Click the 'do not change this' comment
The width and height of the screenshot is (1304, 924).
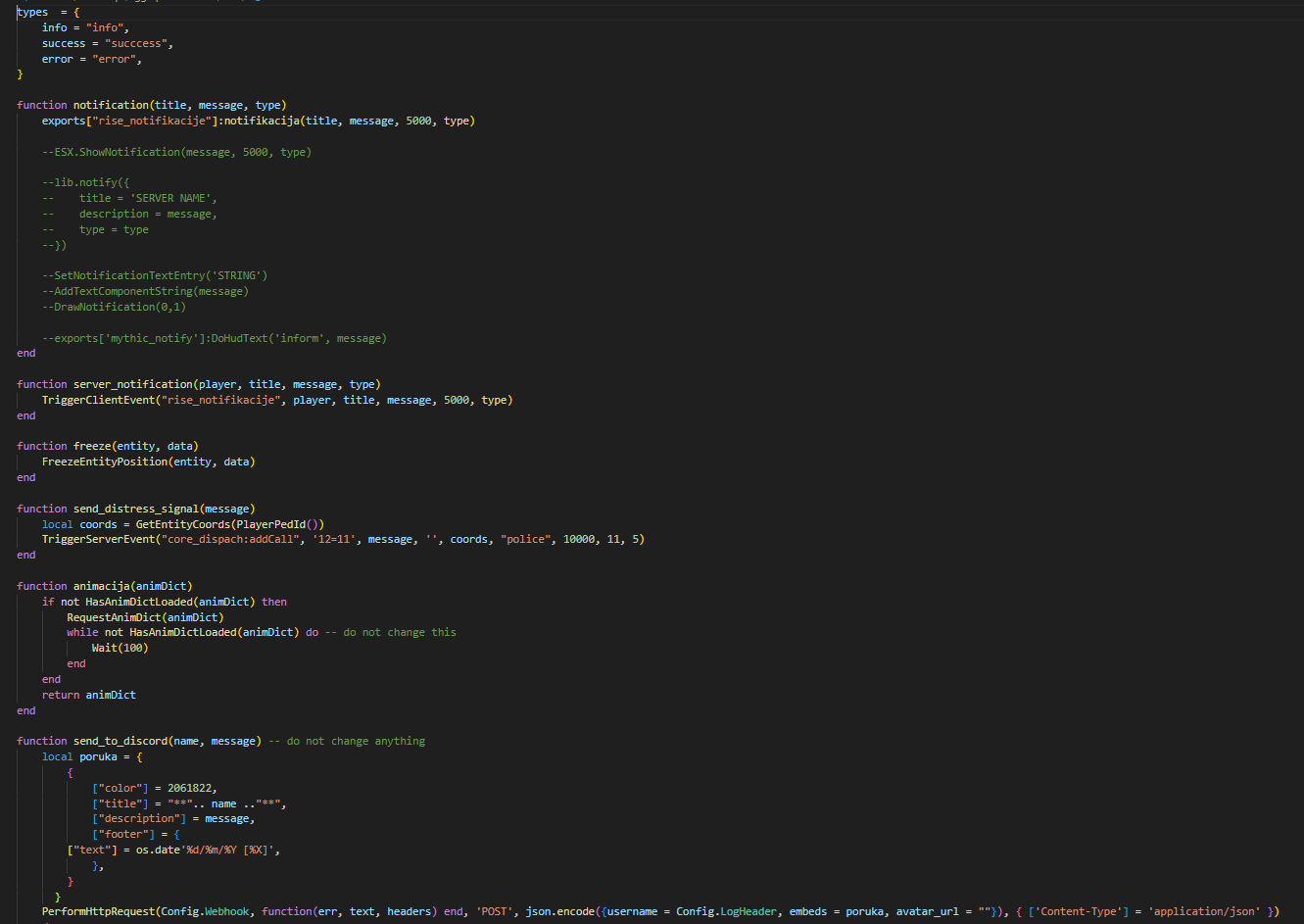[x=391, y=632]
